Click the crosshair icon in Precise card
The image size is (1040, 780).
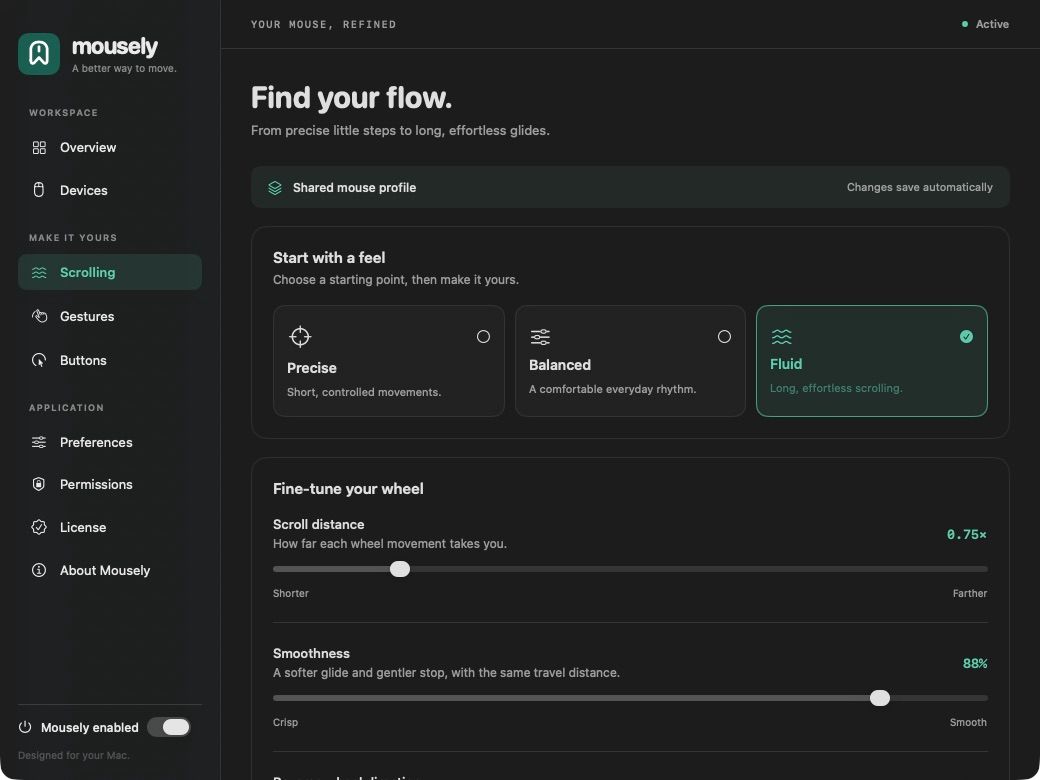point(300,336)
